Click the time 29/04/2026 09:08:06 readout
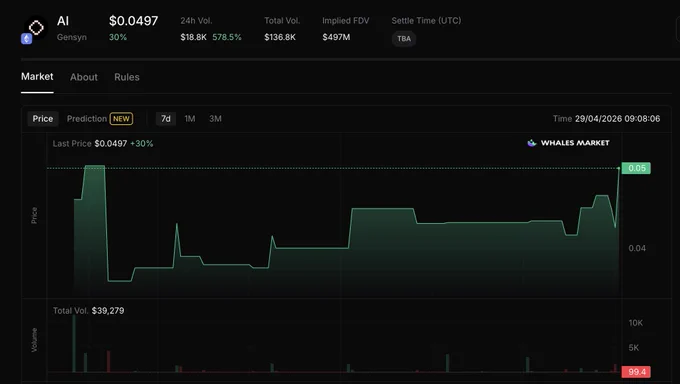 tap(606, 118)
